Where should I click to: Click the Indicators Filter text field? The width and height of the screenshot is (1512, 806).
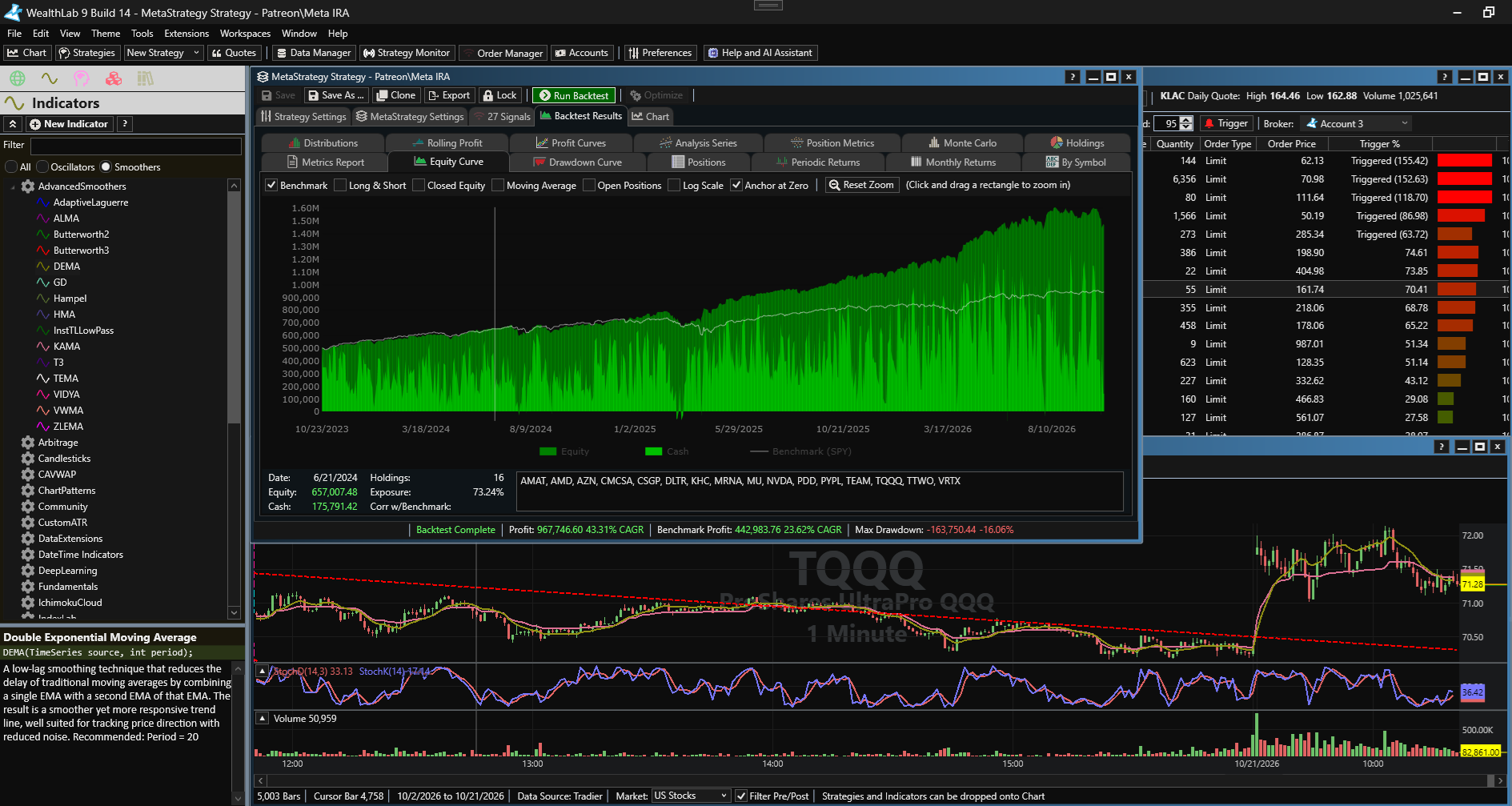click(x=136, y=146)
